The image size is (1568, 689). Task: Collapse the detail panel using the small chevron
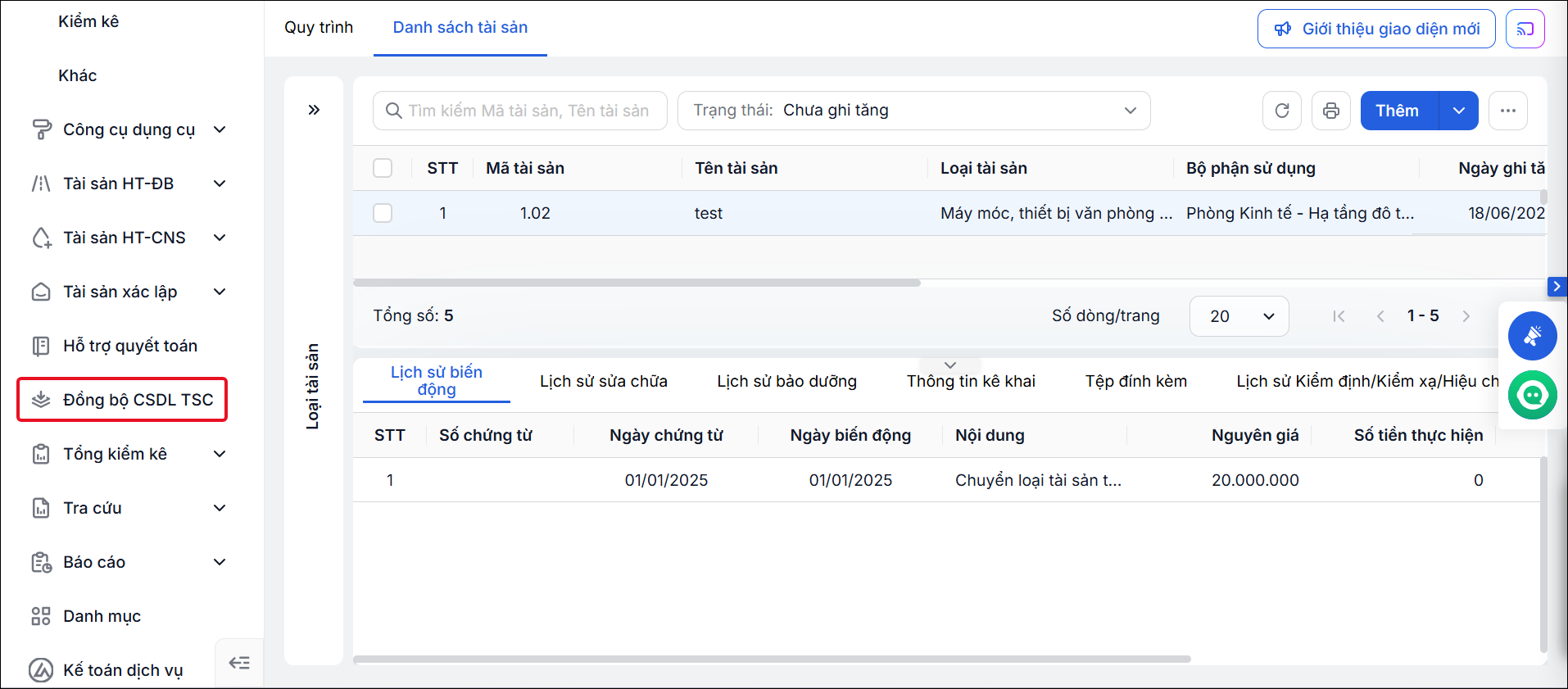click(950, 365)
